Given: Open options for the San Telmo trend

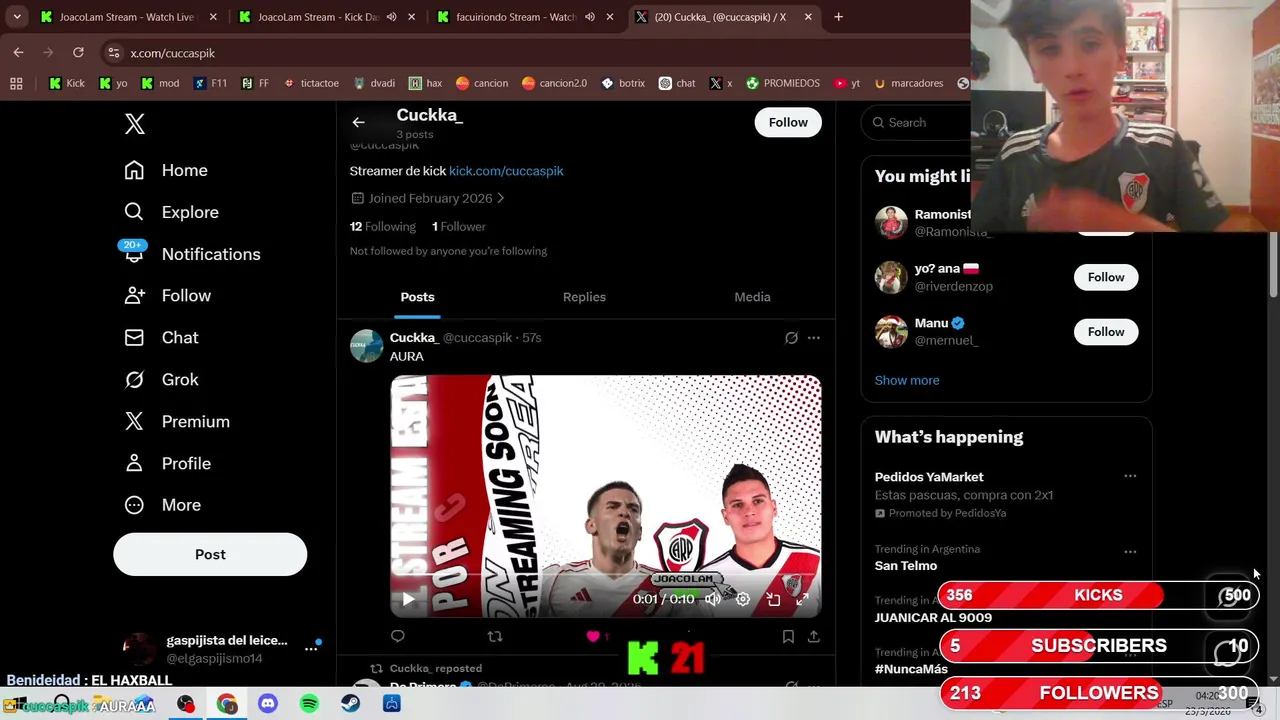Looking at the screenshot, I should tap(1130, 551).
